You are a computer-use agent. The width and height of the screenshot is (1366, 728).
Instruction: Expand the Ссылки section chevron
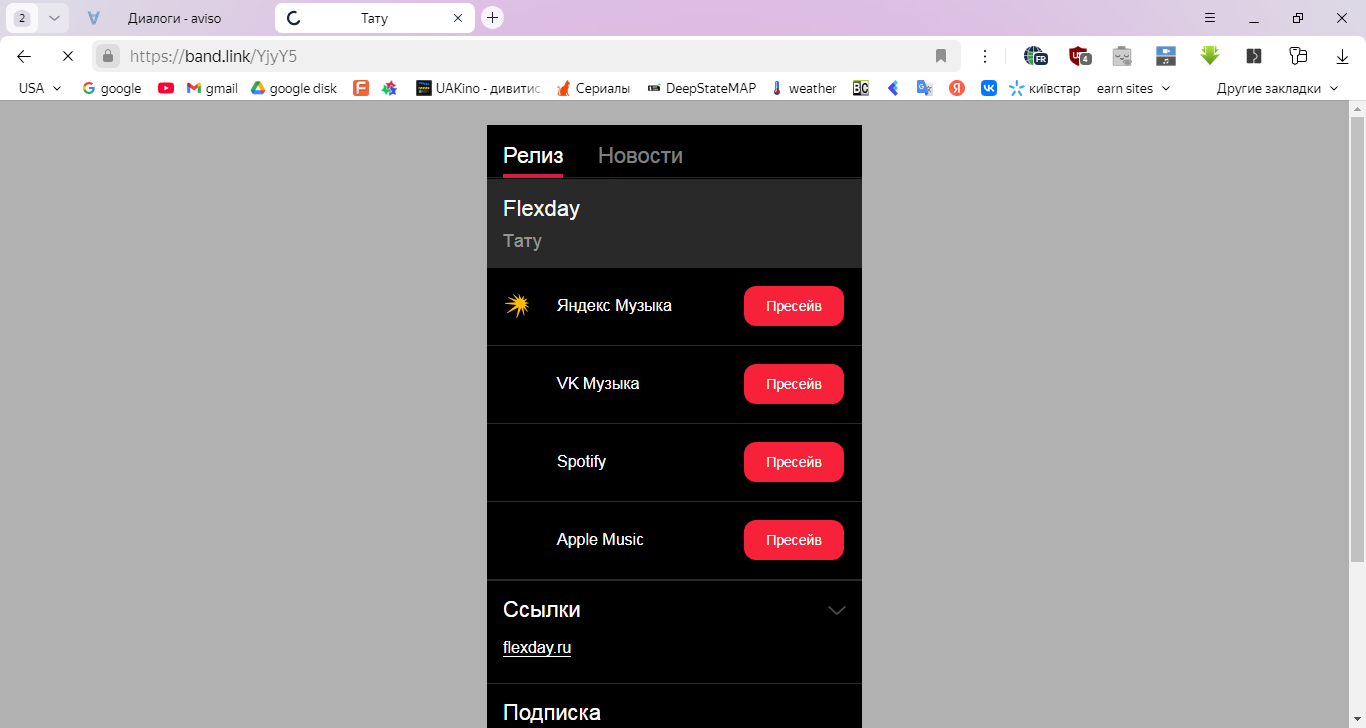[837, 610]
